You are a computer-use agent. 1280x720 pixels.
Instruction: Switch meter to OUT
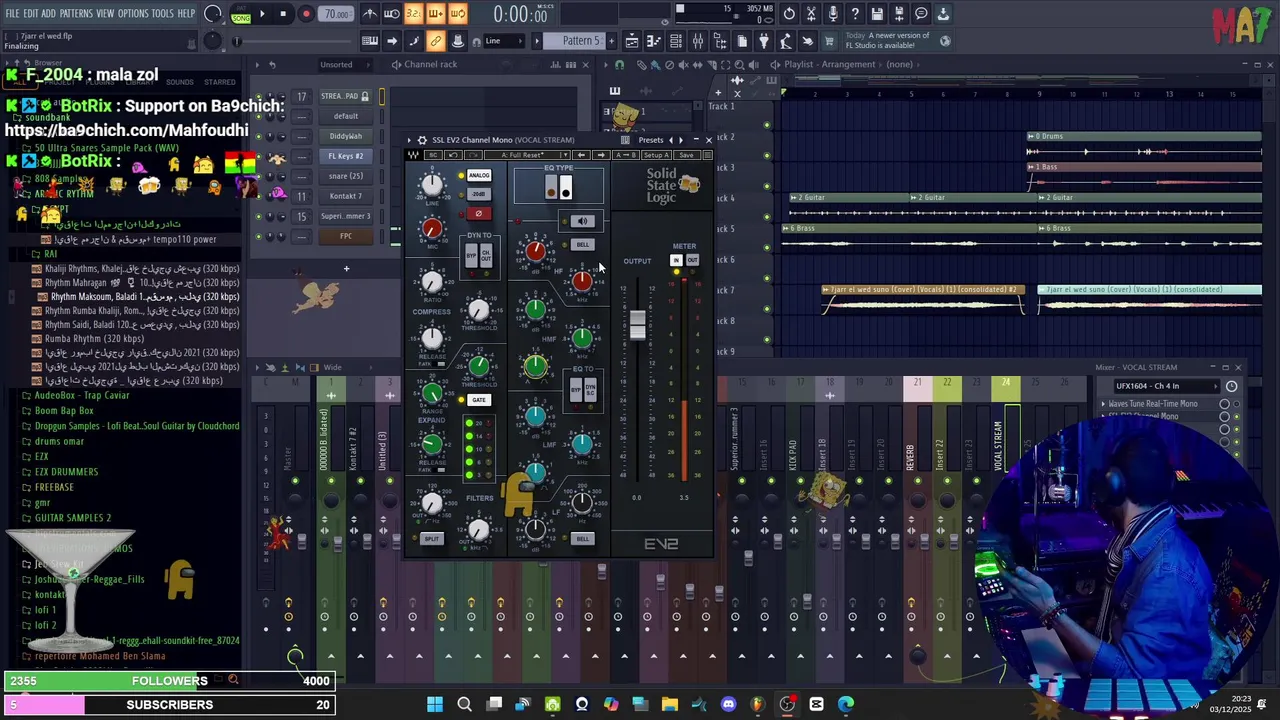point(692,260)
